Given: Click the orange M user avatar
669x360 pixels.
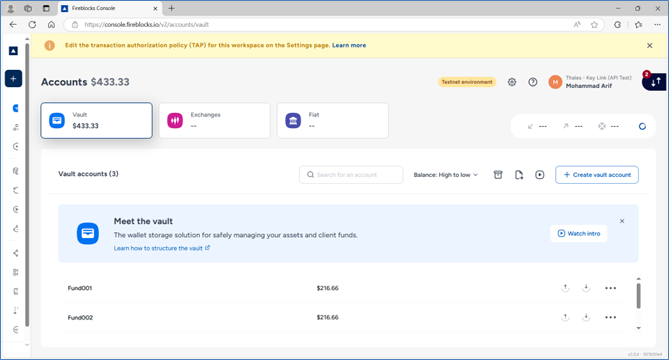Looking at the screenshot, I should click(x=555, y=82).
